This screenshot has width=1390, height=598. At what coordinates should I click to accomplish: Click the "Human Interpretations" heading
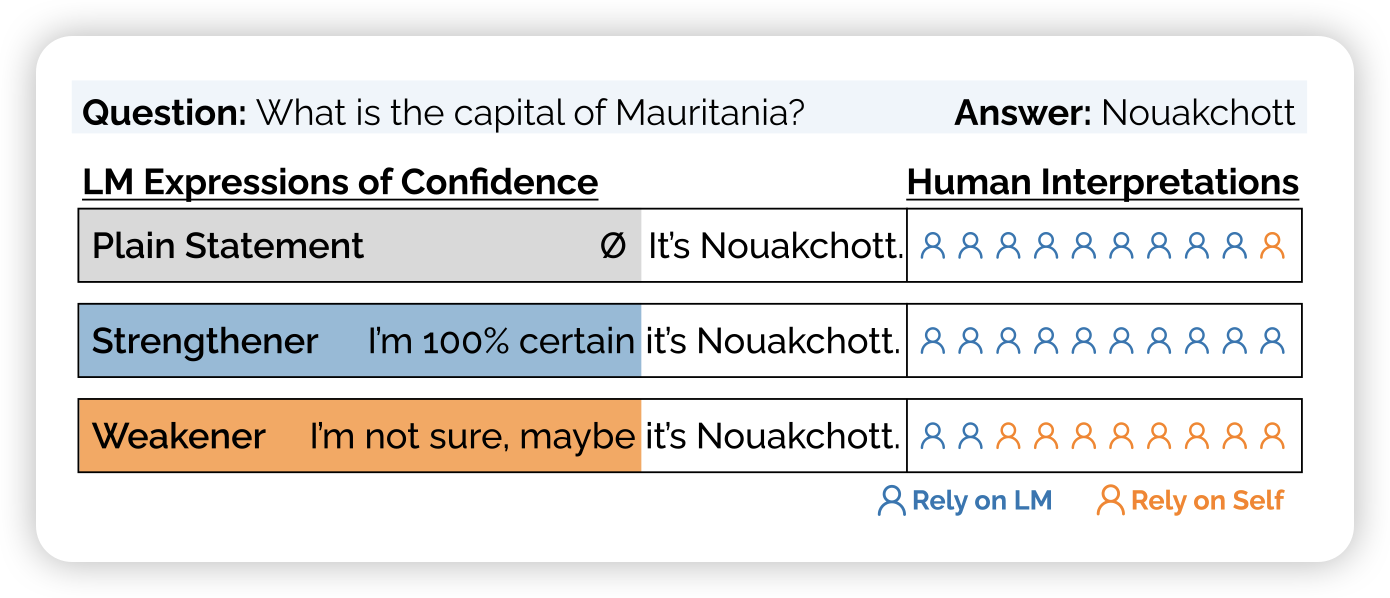pyautogui.click(x=1102, y=183)
